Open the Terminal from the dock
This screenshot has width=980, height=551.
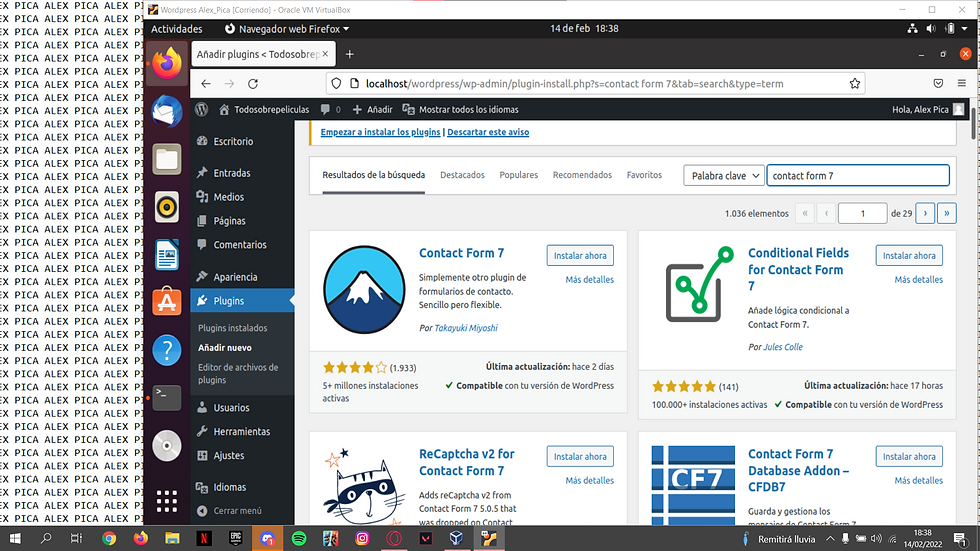pos(167,398)
